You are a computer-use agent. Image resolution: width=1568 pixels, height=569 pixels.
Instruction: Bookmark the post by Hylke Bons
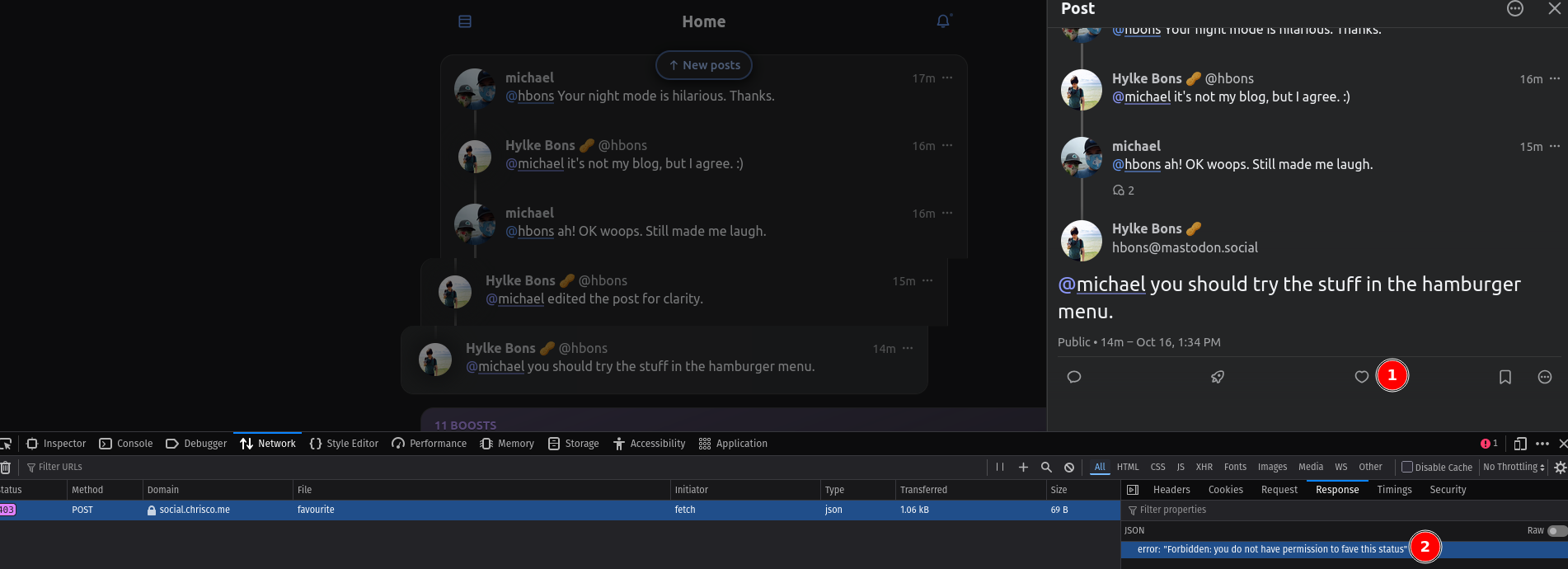tap(1505, 377)
